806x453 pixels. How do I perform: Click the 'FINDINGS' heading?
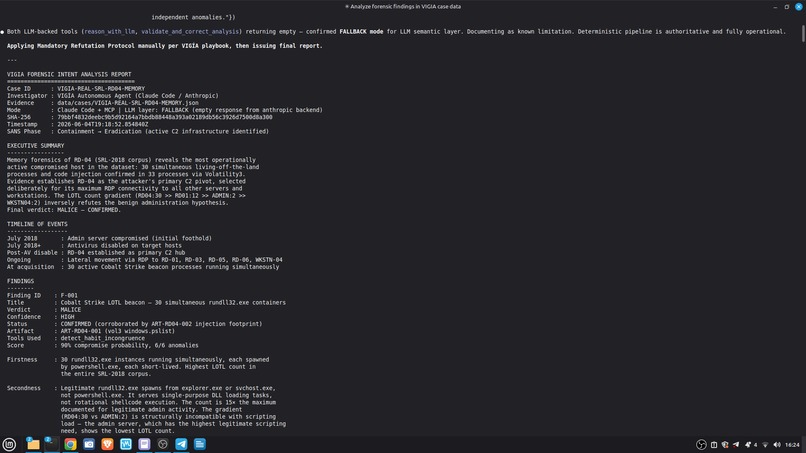pos(21,281)
